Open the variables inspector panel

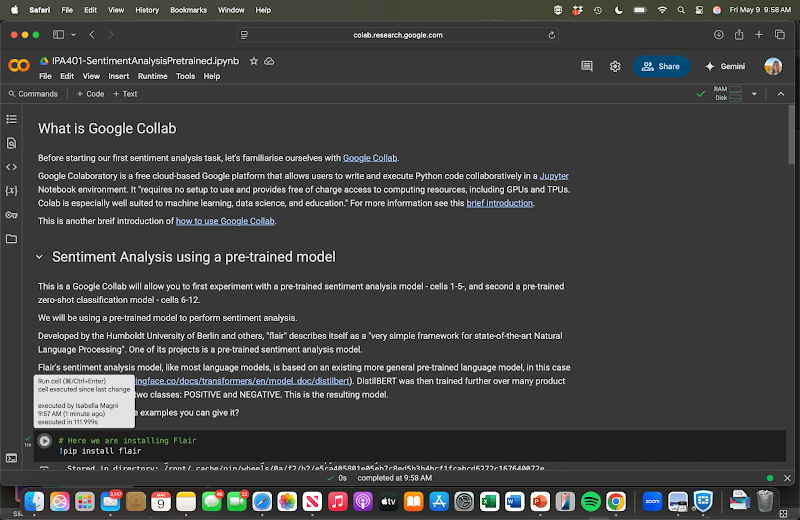11,191
